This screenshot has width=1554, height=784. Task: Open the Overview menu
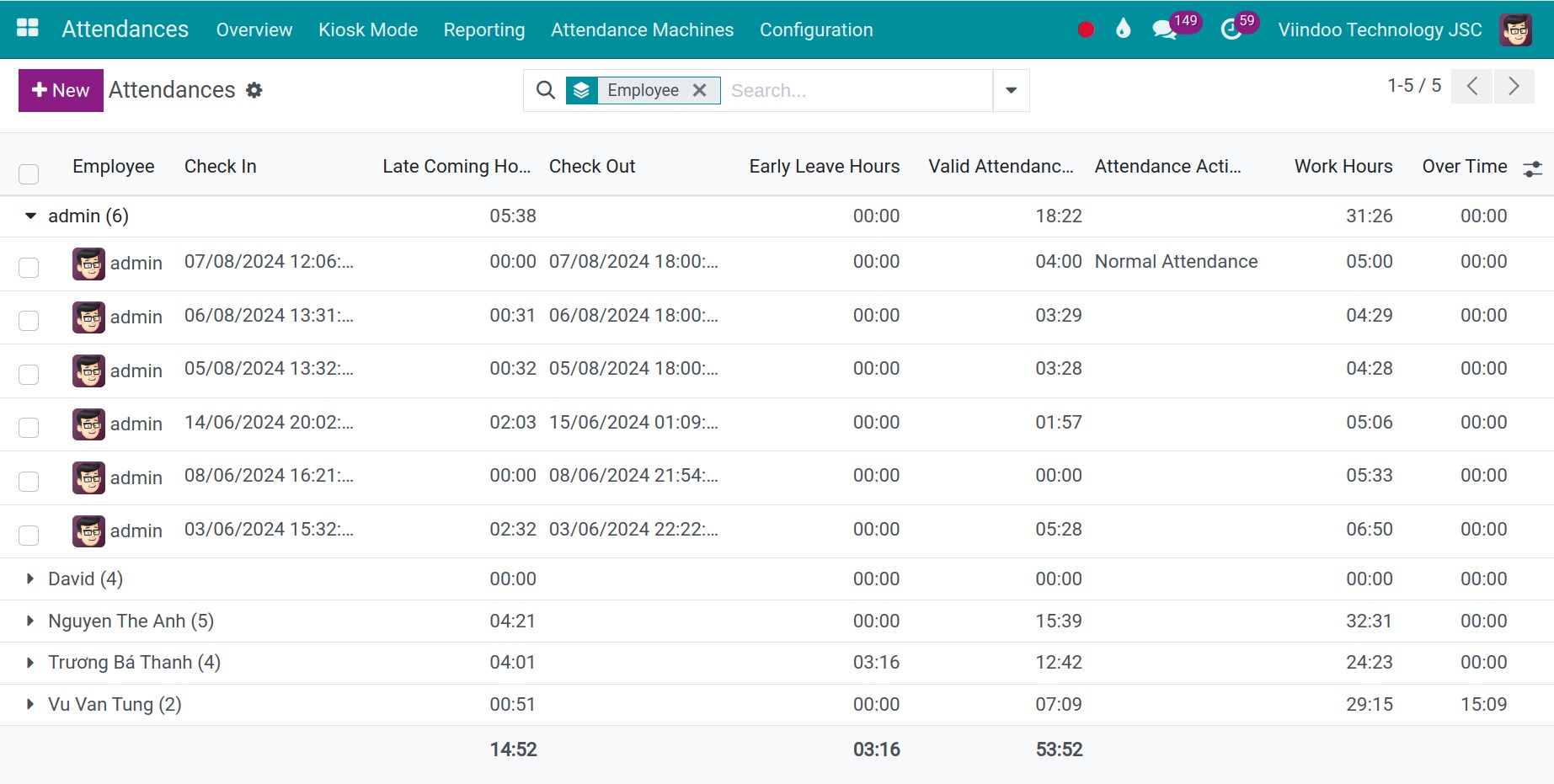(254, 29)
